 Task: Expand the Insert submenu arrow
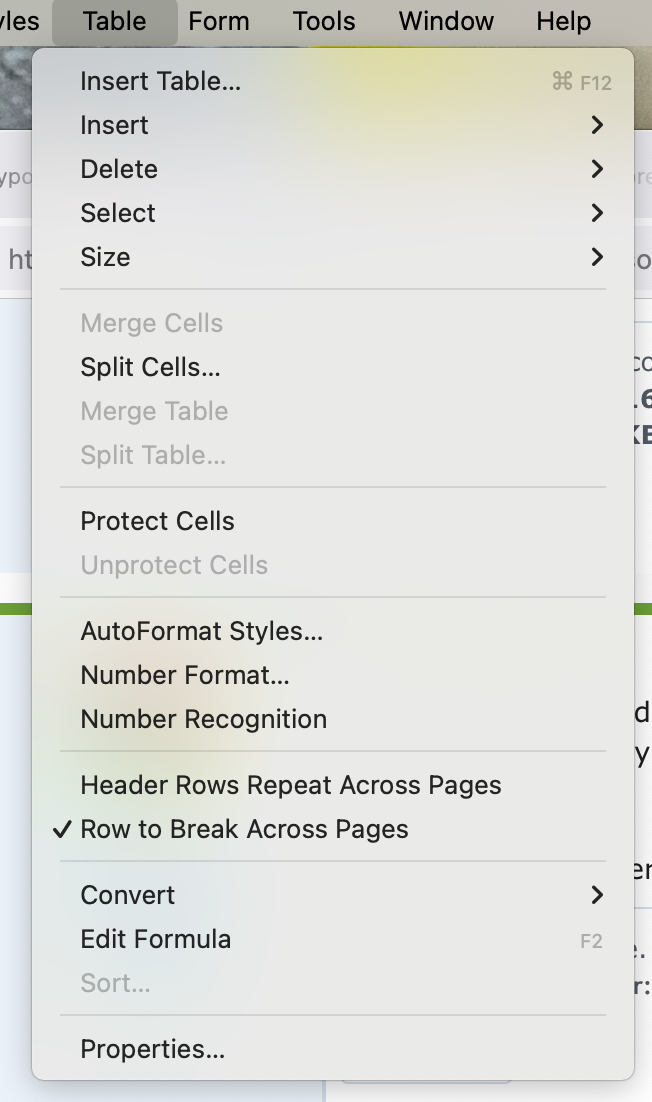[597, 125]
